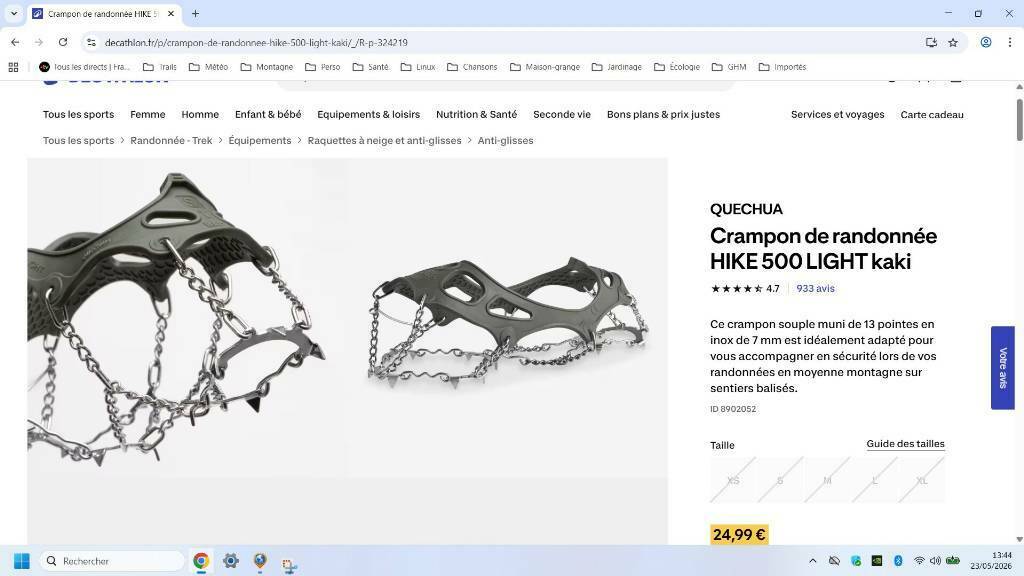This screenshot has width=1024, height=576.
Task: Open the Seconde vie menu
Action: (562, 114)
